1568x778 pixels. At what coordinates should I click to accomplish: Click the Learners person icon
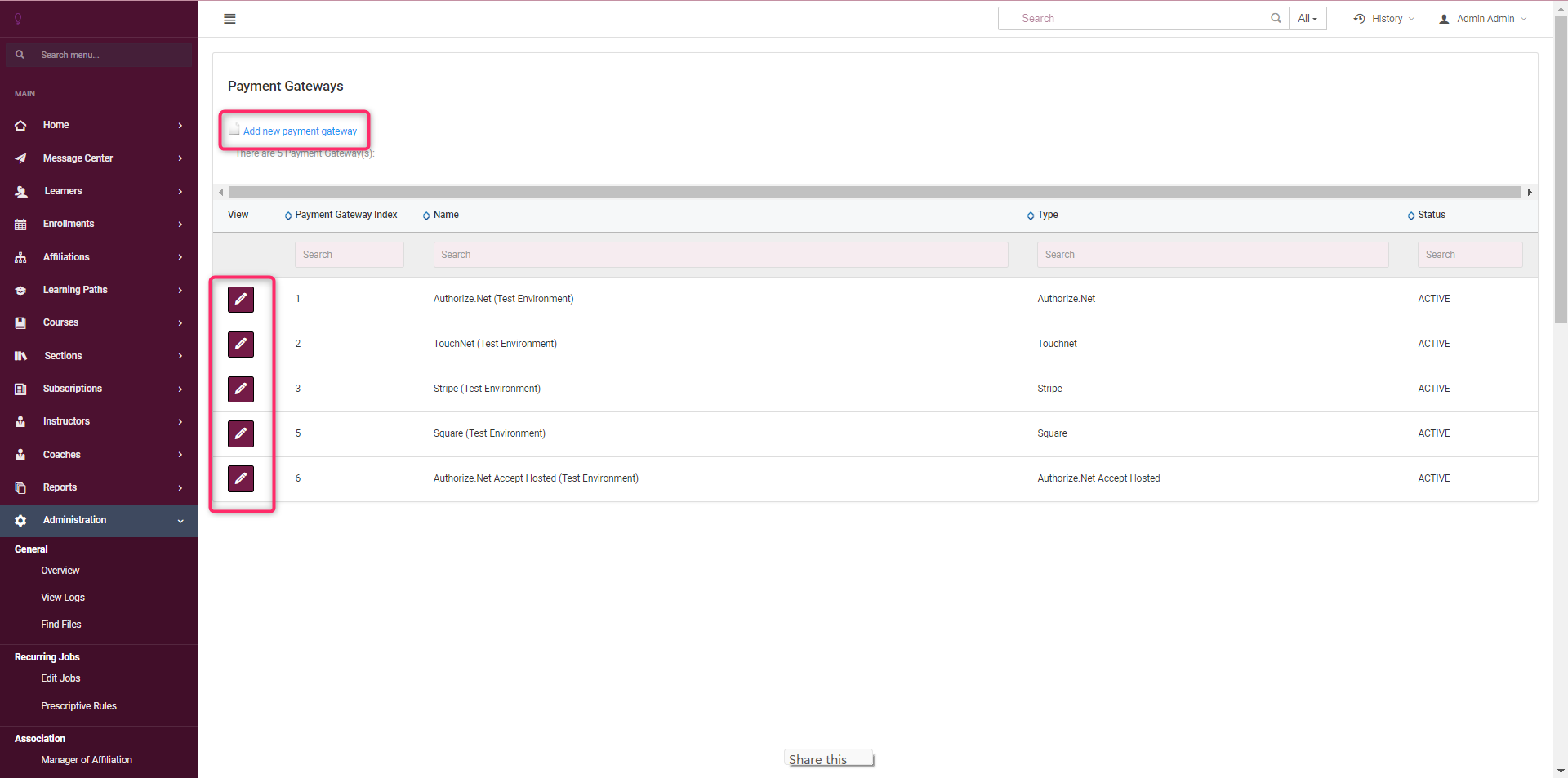20,191
